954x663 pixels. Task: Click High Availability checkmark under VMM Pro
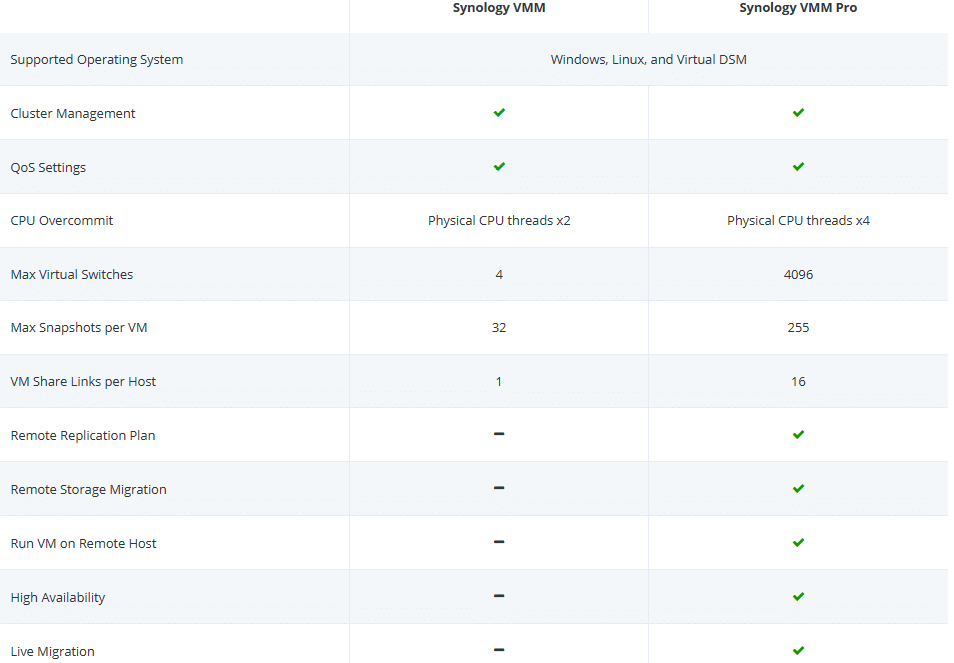(799, 597)
